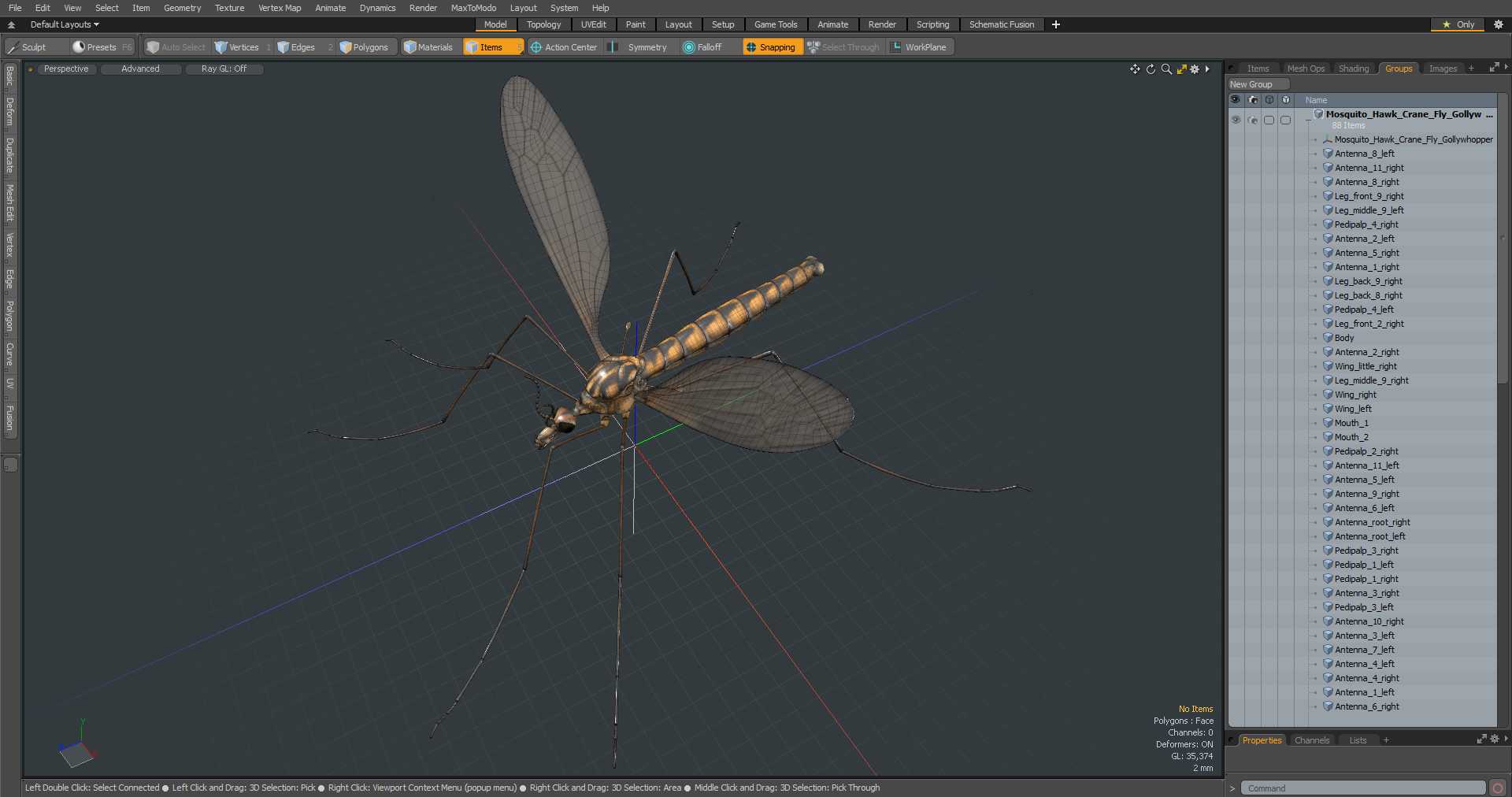Click the viewport rotate icon
The height and width of the screenshot is (797, 1512).
1151,69
